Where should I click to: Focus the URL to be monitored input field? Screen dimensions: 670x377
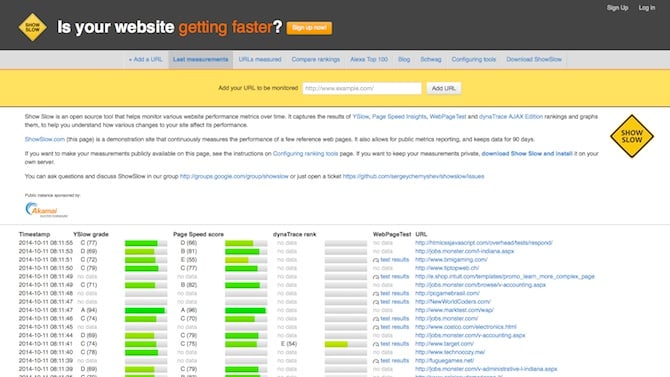click(x=362, y=88)
